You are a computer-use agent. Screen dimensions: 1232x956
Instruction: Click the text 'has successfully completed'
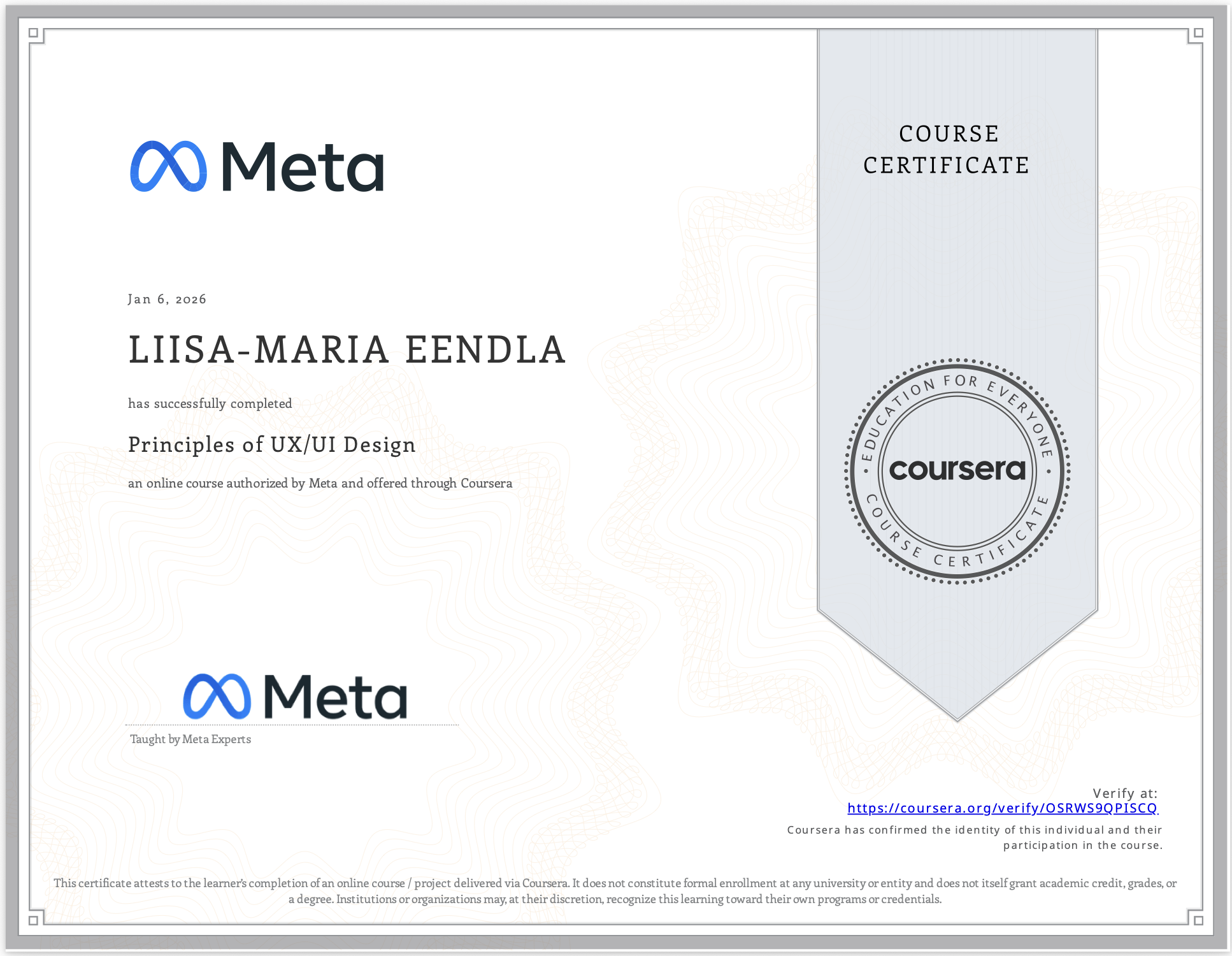(x=210, y=403)
